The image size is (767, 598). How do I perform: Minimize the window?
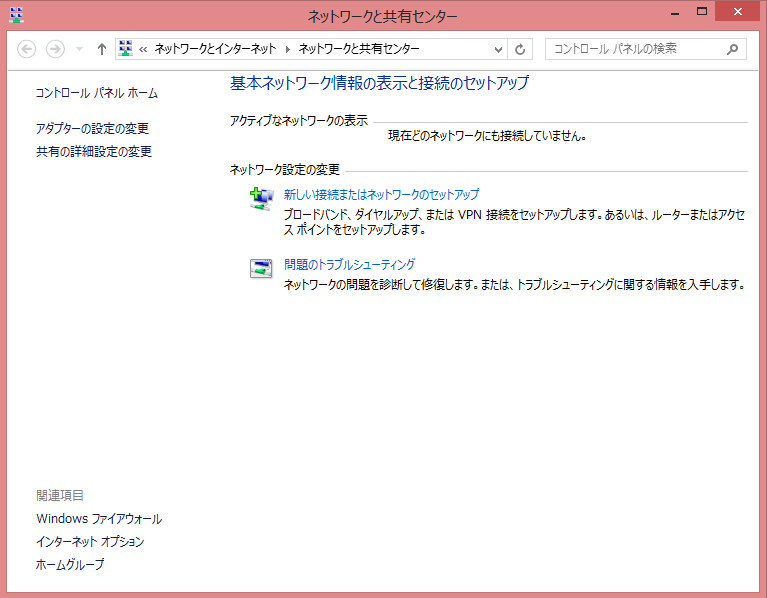click(675, 12)
